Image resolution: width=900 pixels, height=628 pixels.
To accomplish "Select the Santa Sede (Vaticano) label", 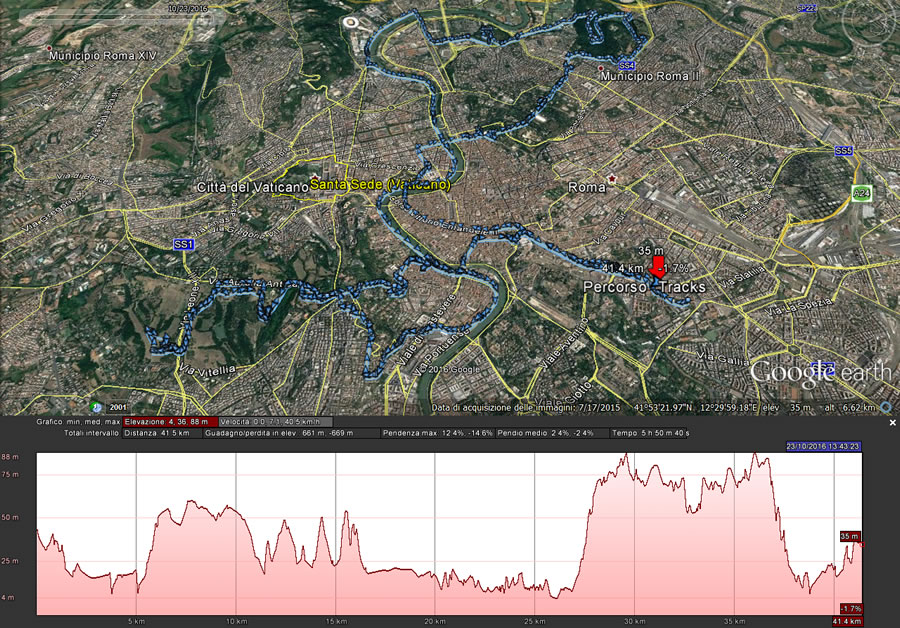I will (x=379, y=185).
